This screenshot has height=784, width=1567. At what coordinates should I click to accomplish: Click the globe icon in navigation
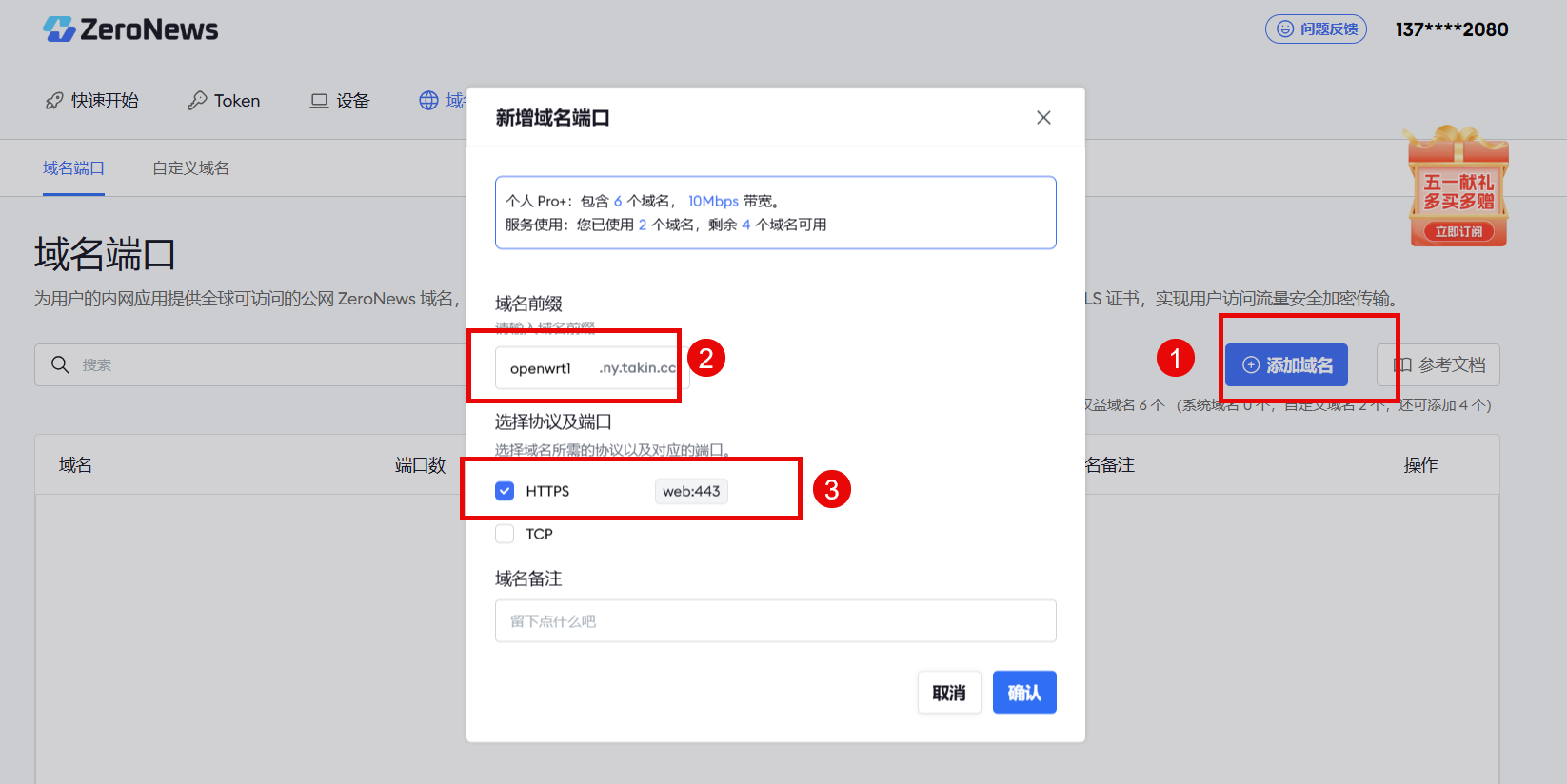pyautogui.click(x=429, y=101)
